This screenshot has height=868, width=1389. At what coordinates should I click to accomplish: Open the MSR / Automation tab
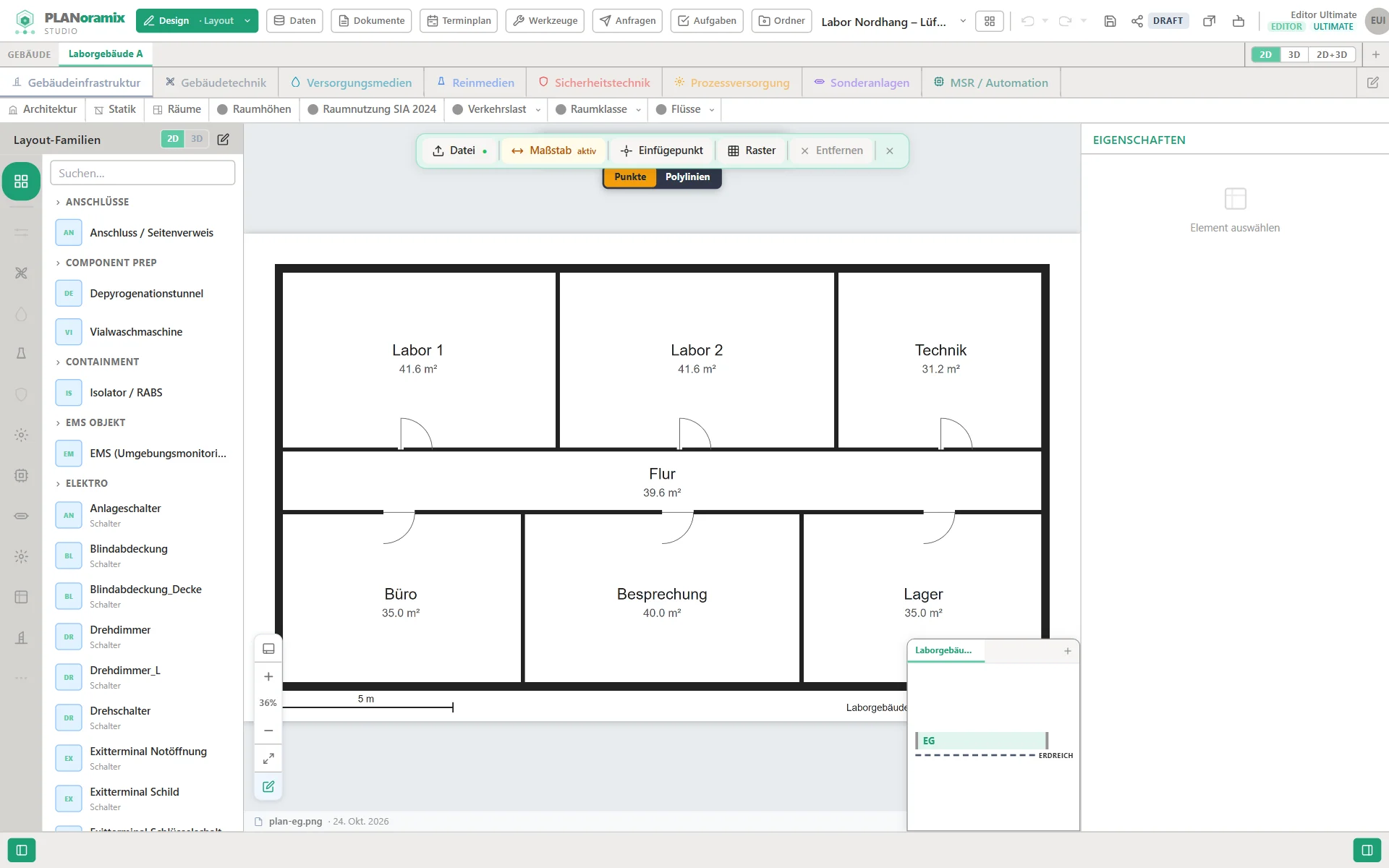[991, 82]
